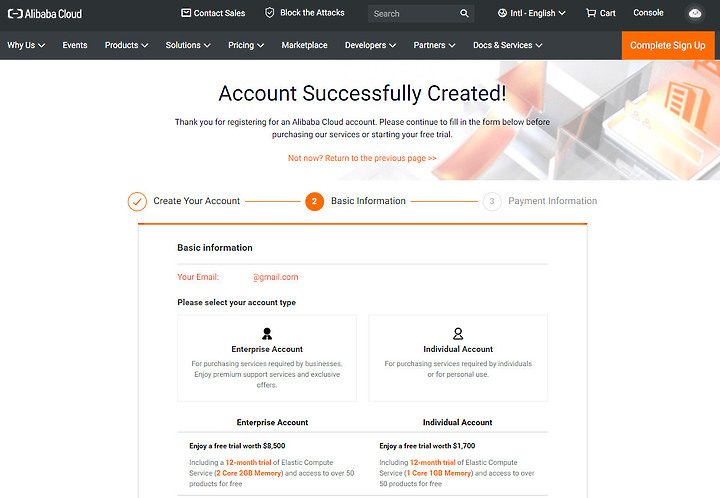720x498 pixels.
Task: Expand the Why Us menu
Action: (26, 45)
